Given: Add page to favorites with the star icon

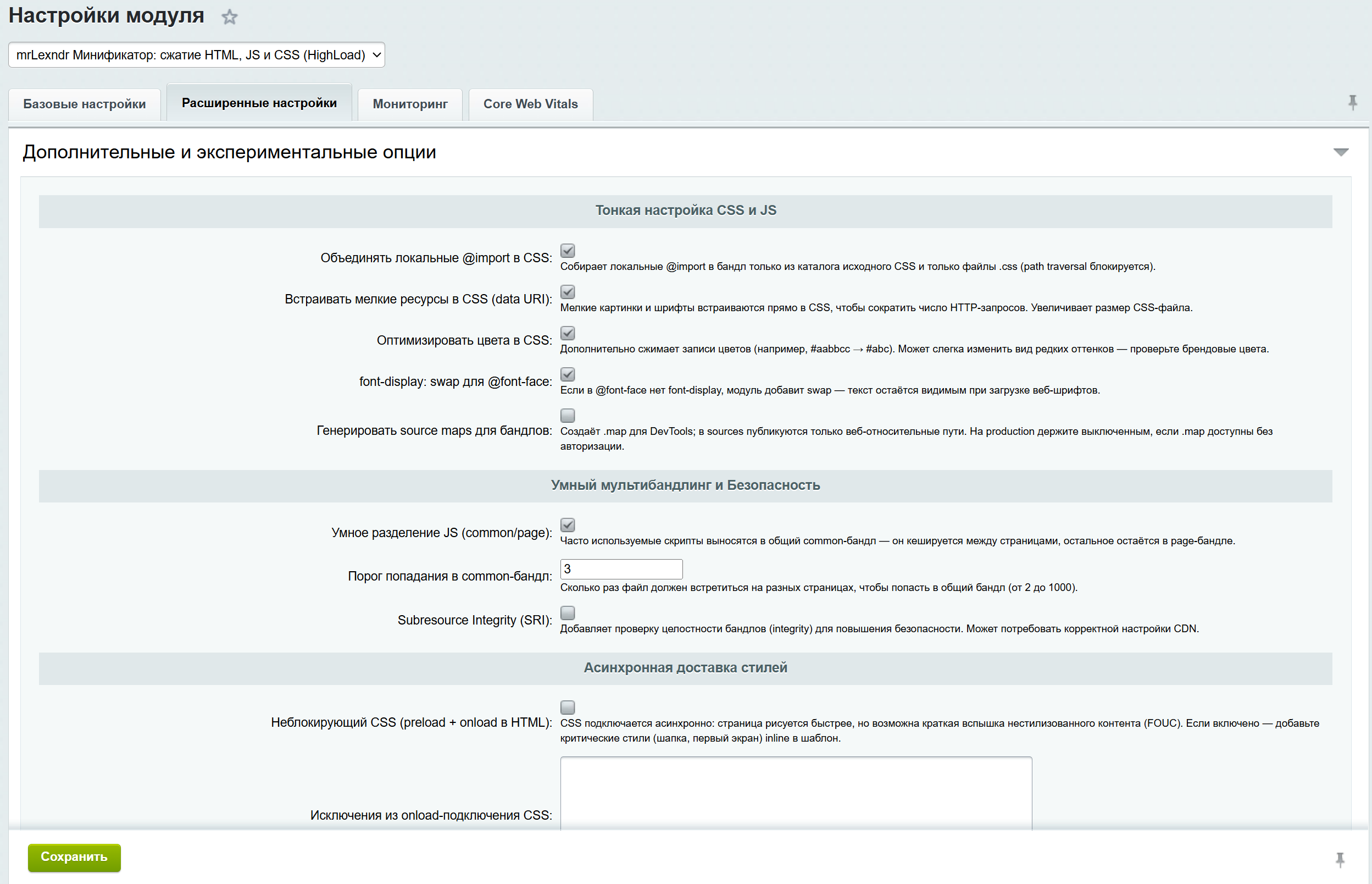Looking at the screenshot, I should point(230,16).
